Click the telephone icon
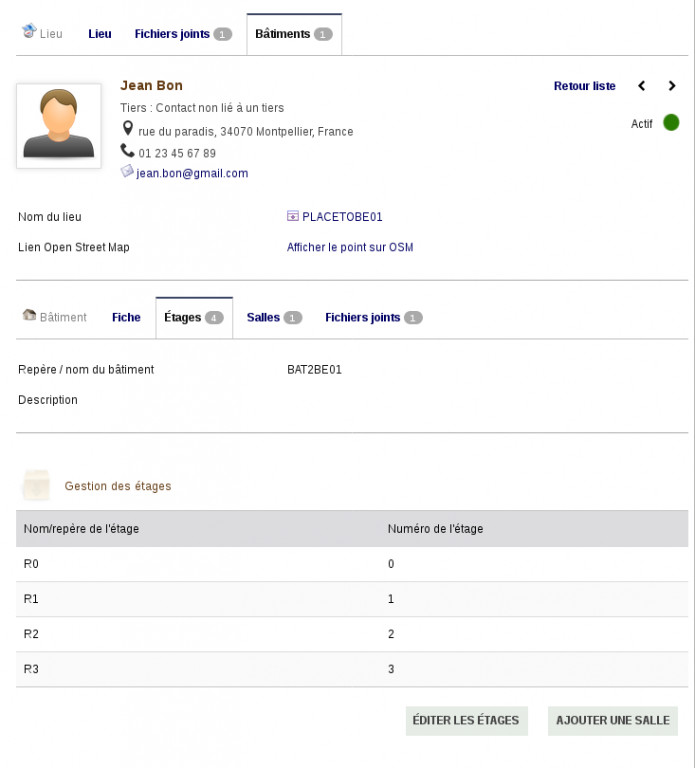The image size is (695, 768). click(128, 151)
